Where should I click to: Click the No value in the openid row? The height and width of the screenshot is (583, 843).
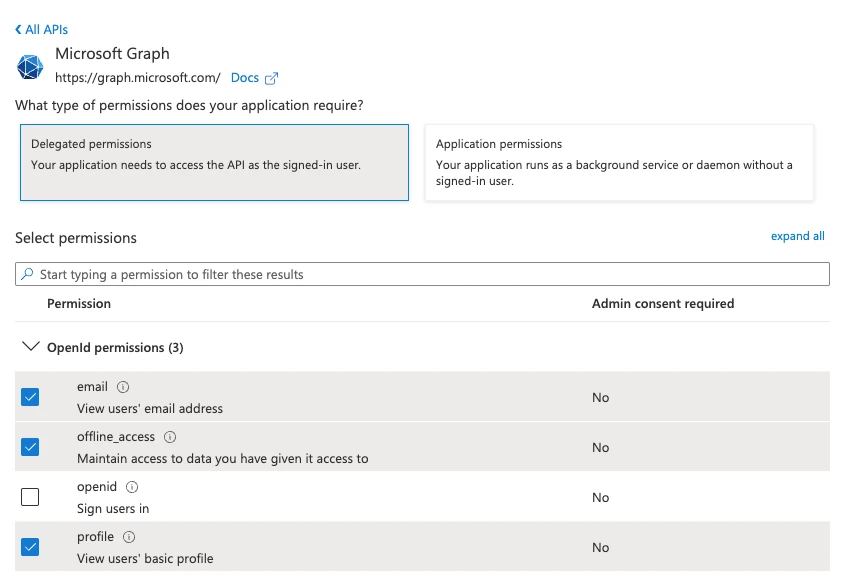pos(601,498)
